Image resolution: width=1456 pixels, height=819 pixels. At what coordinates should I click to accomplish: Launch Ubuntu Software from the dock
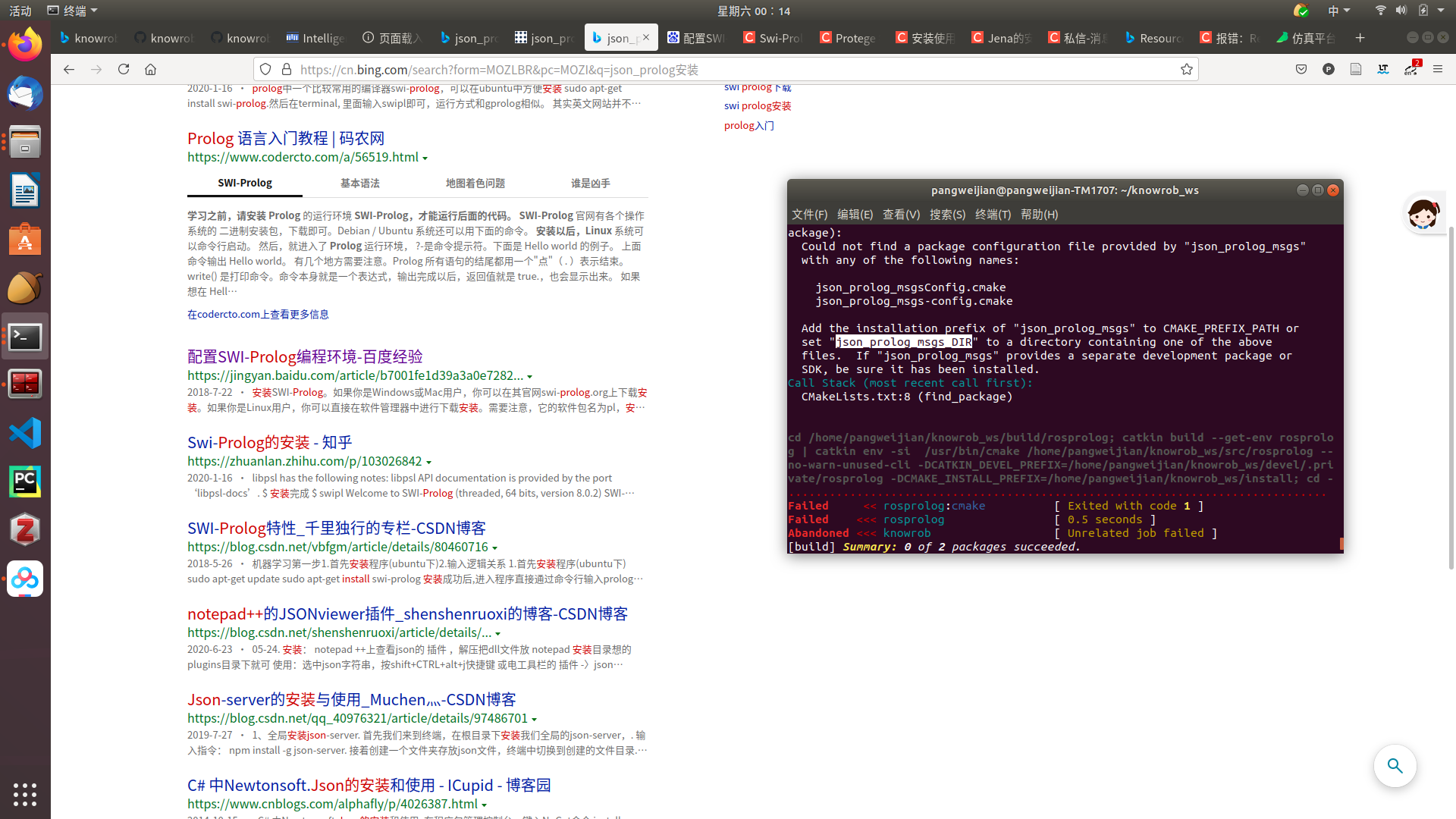click(x=25, y=240)
